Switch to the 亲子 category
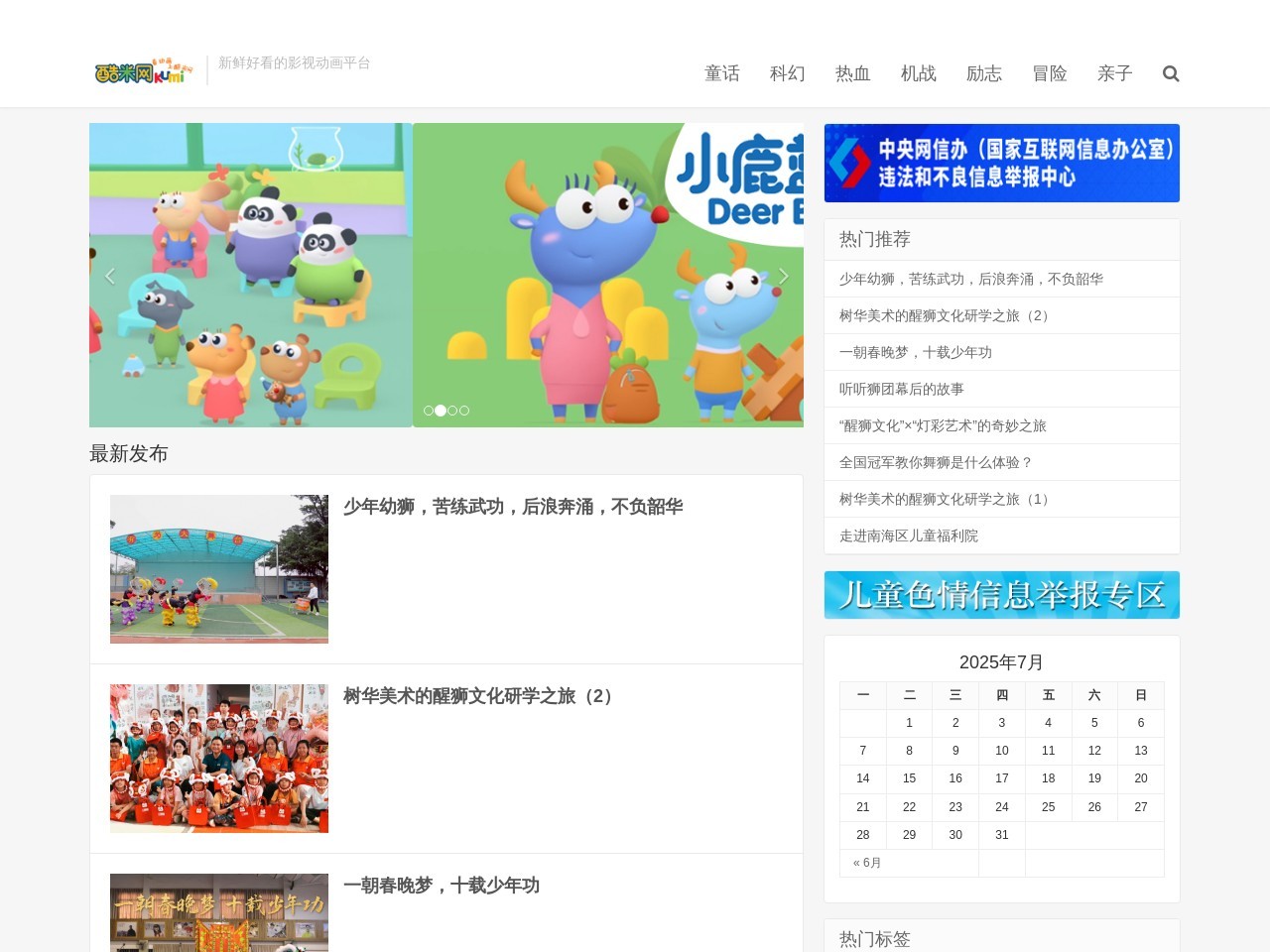1270x952 pixels. click(x=1115, y=73)
